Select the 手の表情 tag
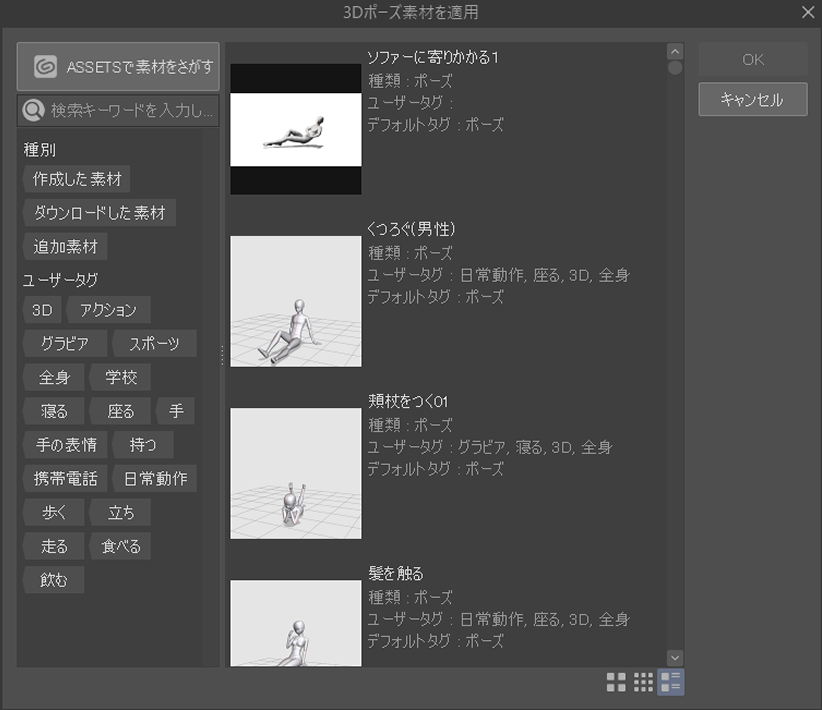The image size is (822, 710). (x=65, y=445)
